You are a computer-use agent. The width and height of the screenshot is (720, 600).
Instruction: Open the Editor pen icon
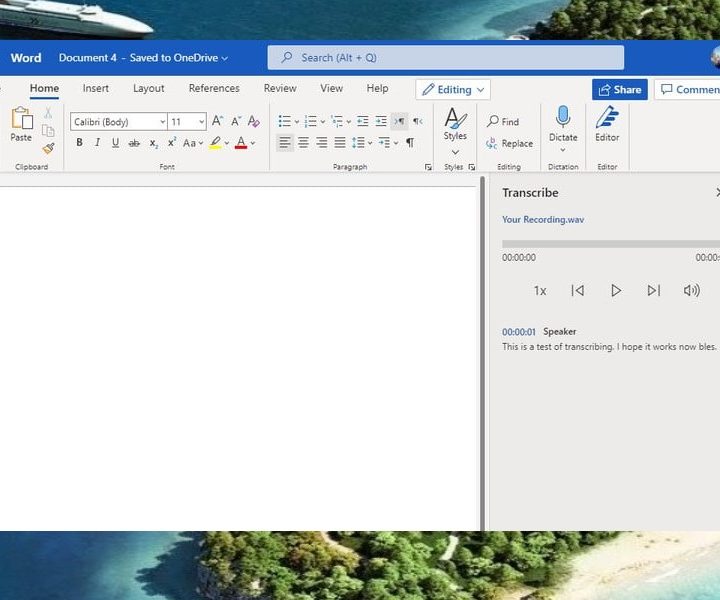(x=607, y=117)
